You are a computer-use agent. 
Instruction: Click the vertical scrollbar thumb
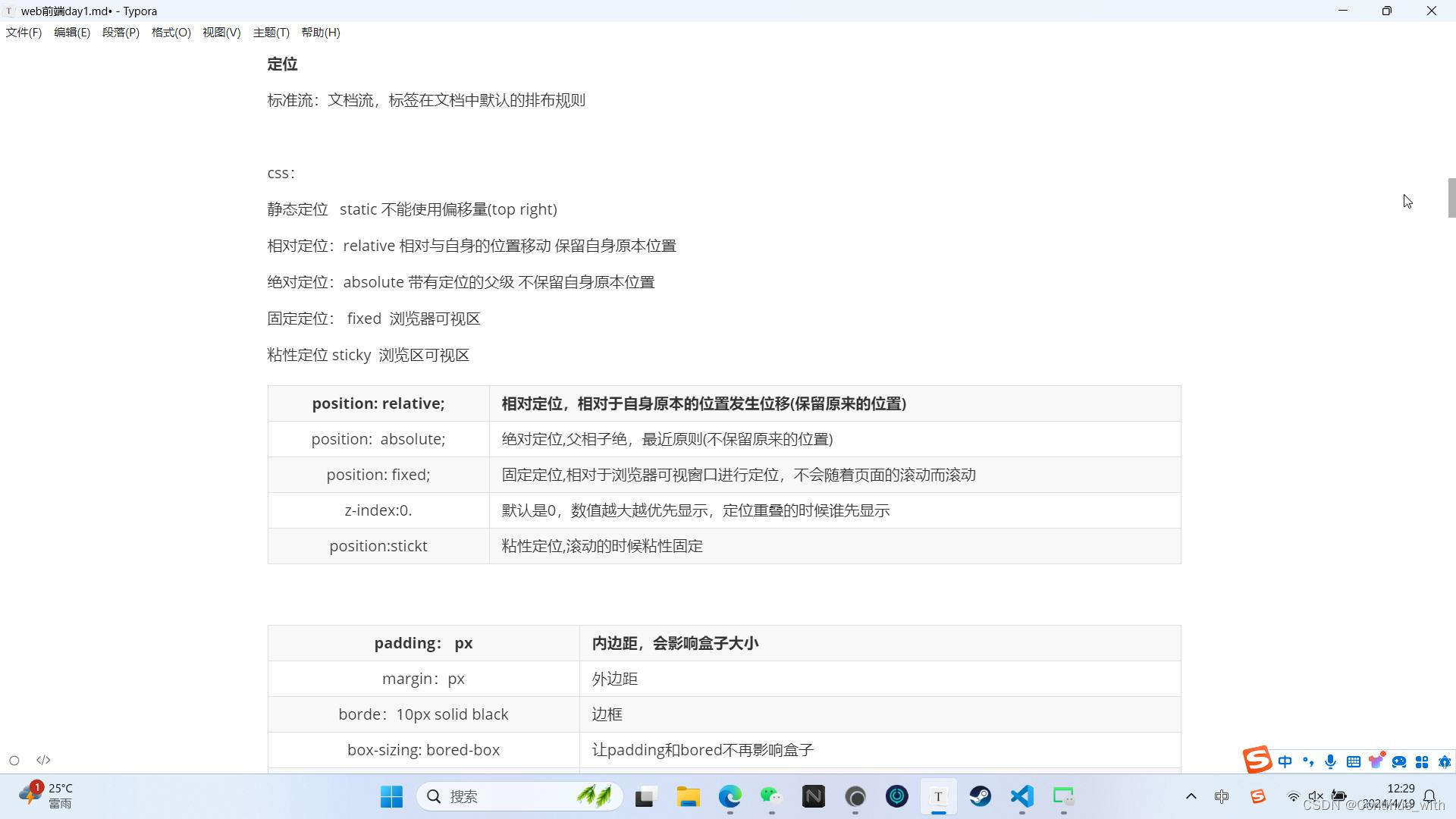pyautogui.click(x=1451, y=197)
